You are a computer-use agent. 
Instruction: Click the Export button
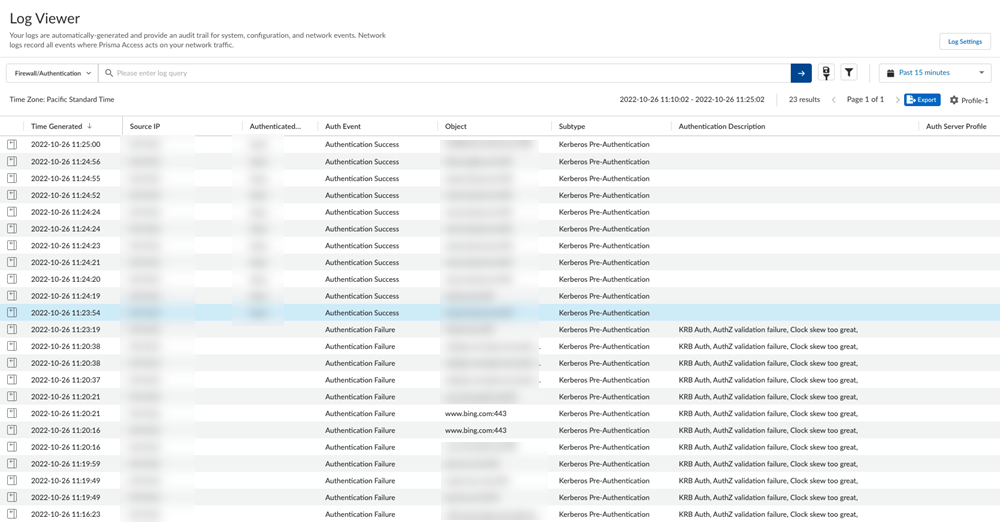pyautogui.click(x=921, y=100)
